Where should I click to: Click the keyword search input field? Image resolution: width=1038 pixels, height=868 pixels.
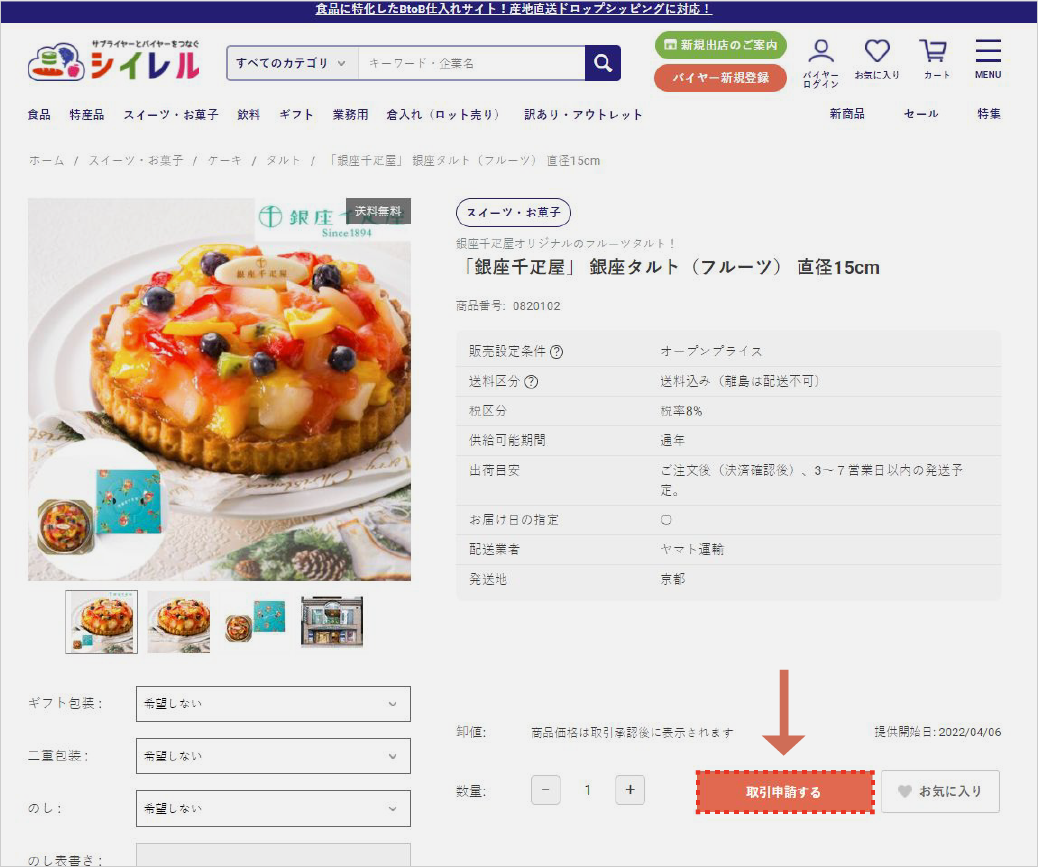point(470,63)
